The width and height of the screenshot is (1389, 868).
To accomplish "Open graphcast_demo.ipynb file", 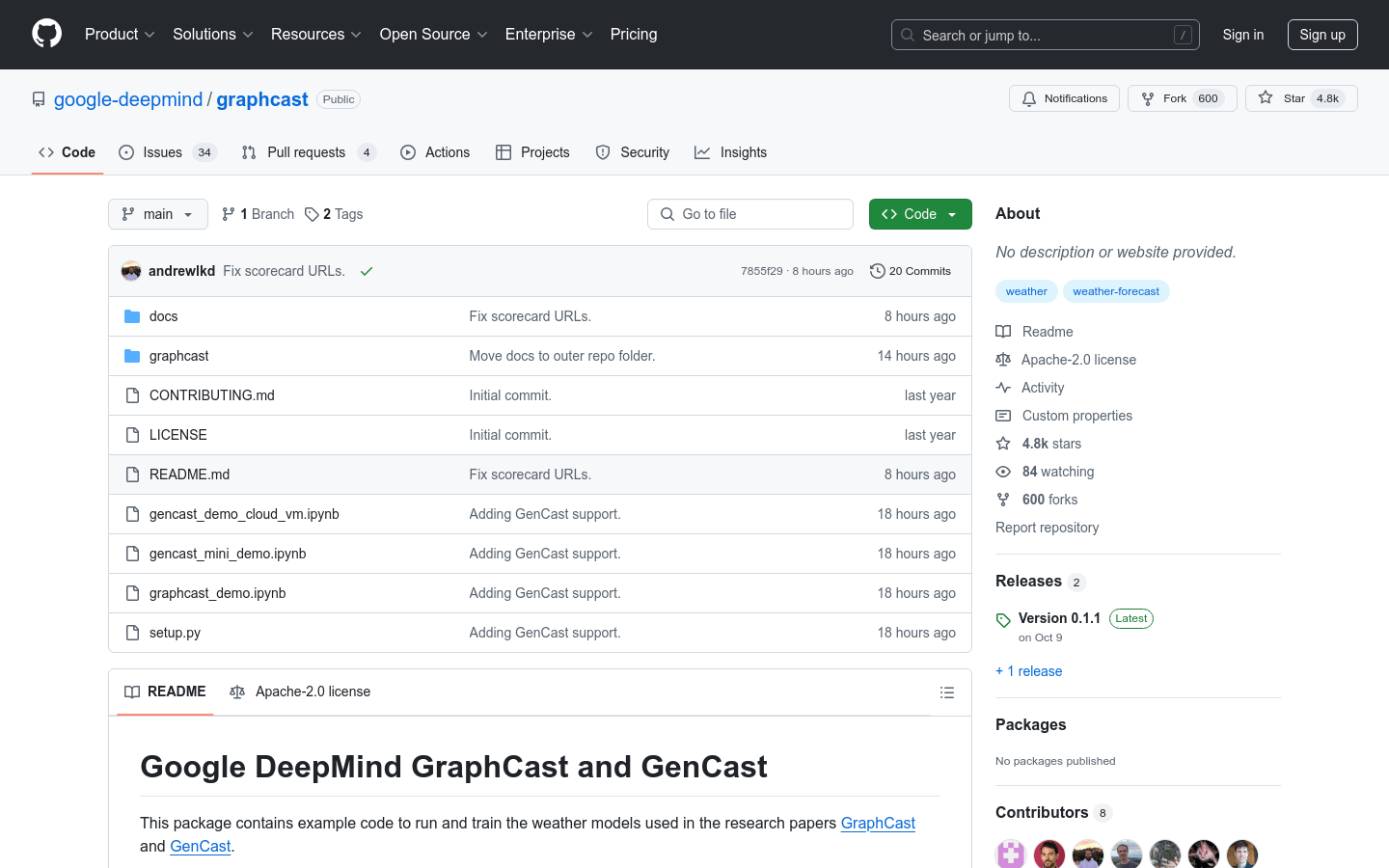I will point(218,593).
